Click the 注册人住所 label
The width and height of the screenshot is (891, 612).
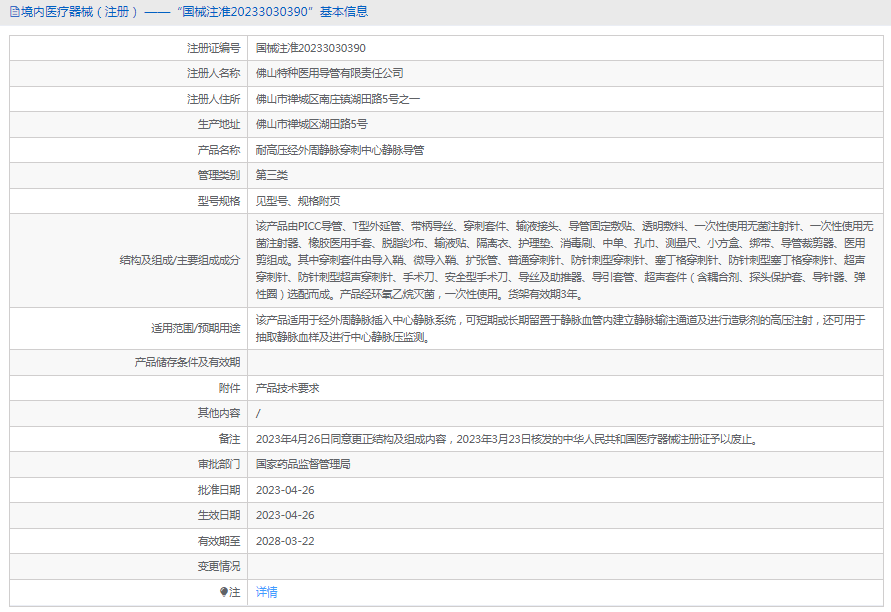(214, 99)
